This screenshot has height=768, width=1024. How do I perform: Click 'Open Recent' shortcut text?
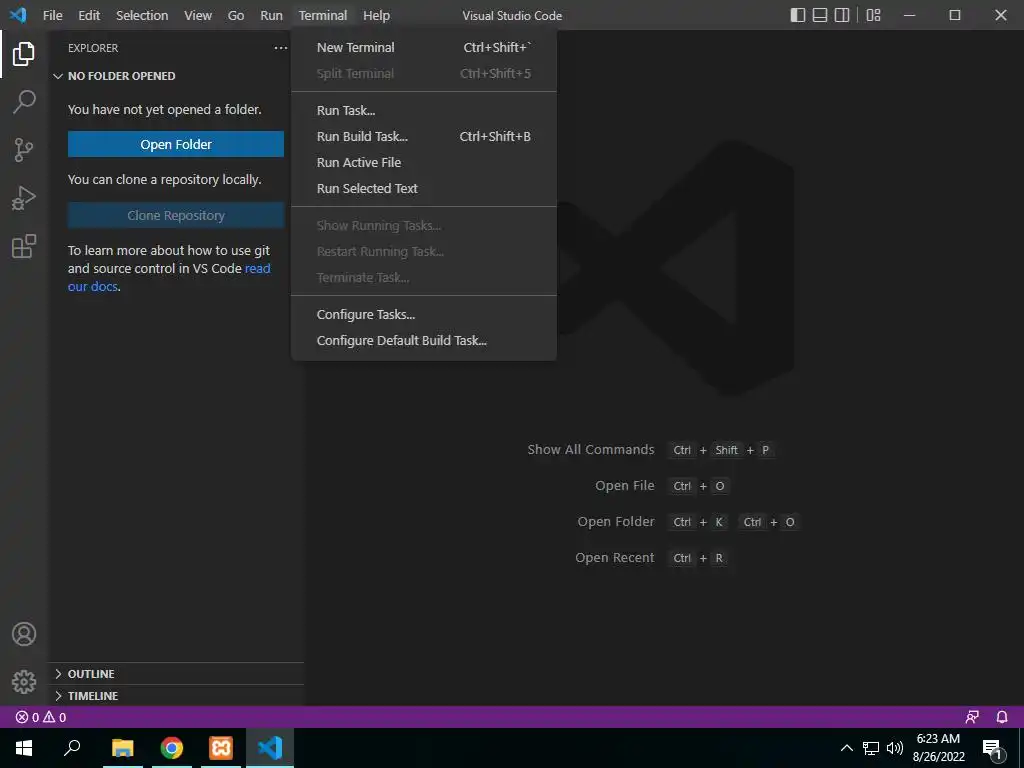[615, 558]
